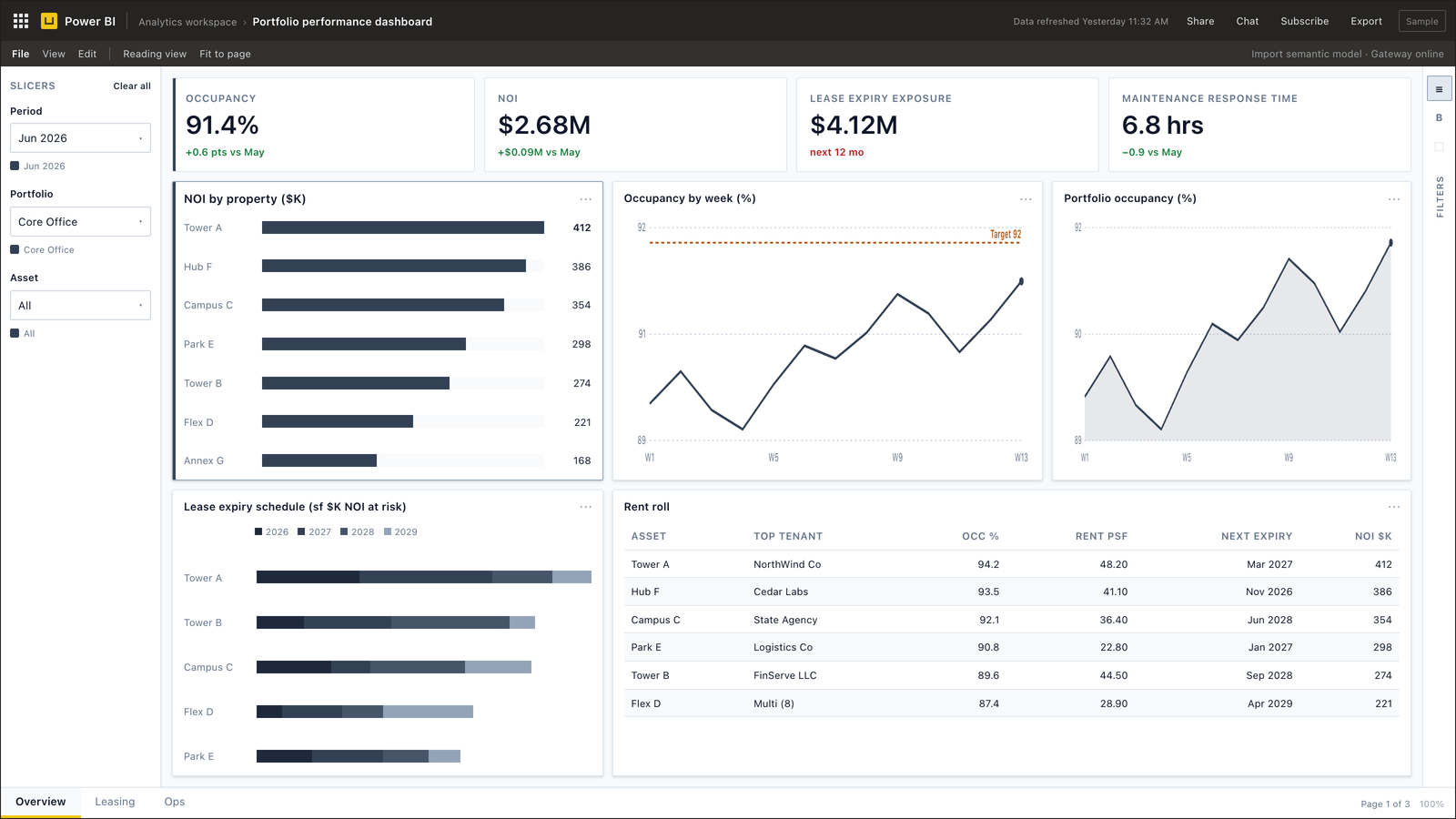Select Fit to page
This screenshot has height=819, width=1456.
coord(225,54)
